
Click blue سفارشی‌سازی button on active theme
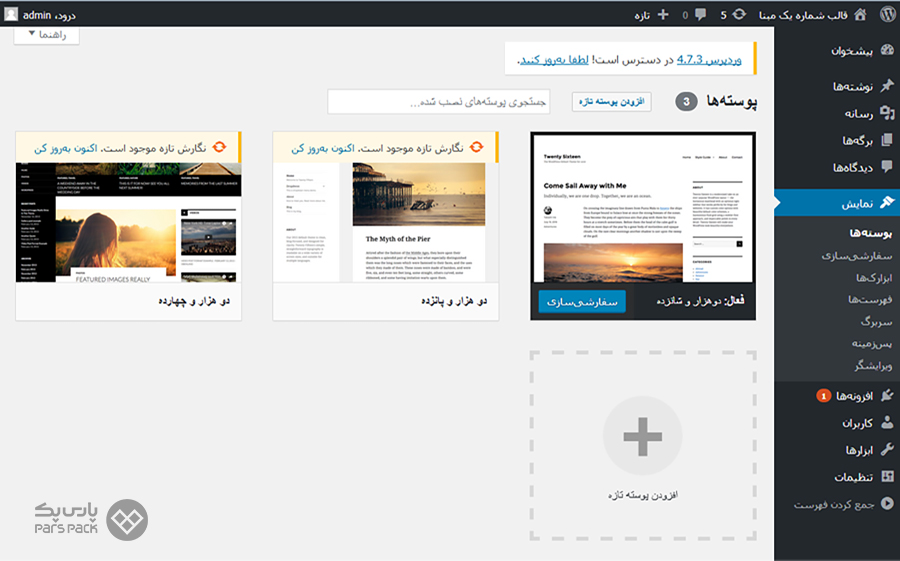tap(582, 301)
